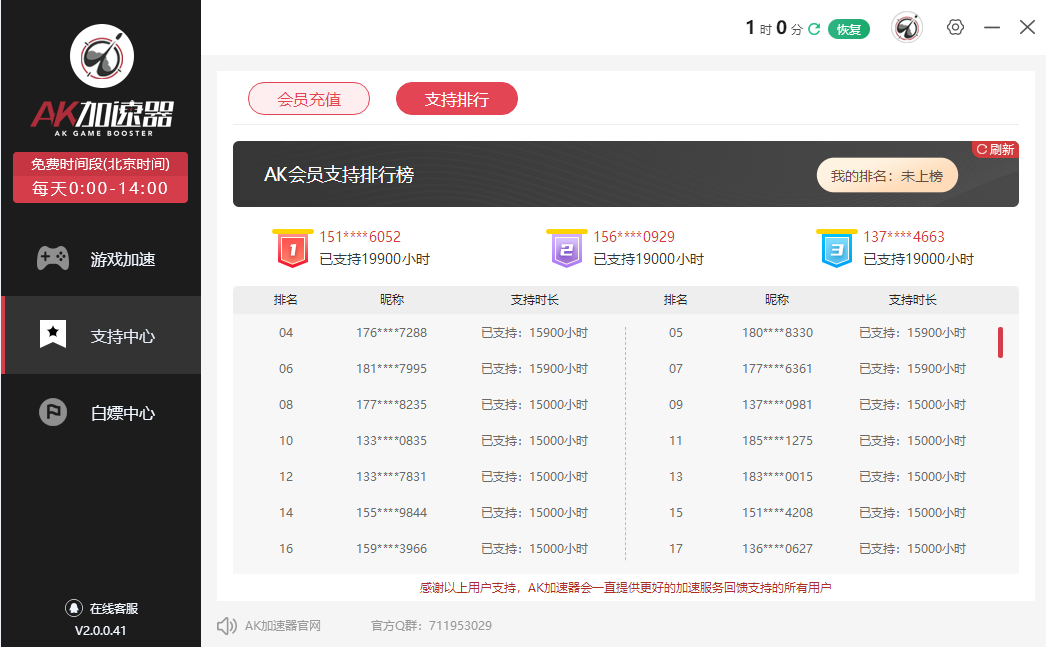Click 我的排名：未上榜 badge
The width and height of the screenshot is (1046, 647).
pos(887,175)
